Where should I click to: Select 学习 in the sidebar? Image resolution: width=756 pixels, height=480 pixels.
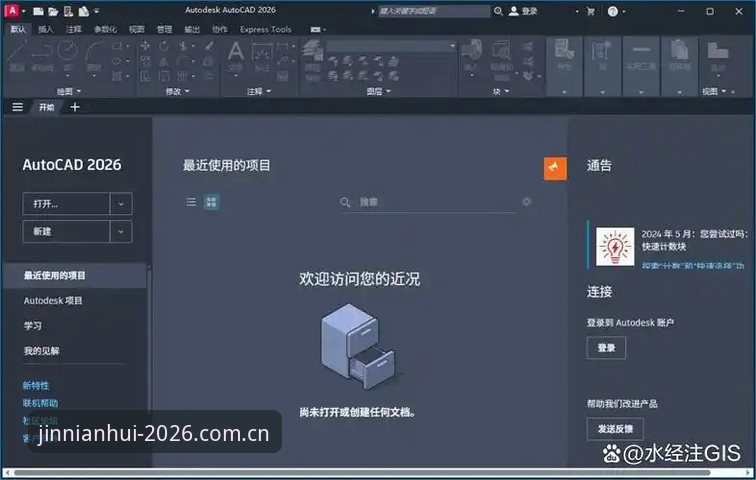(x=33, y=326)
